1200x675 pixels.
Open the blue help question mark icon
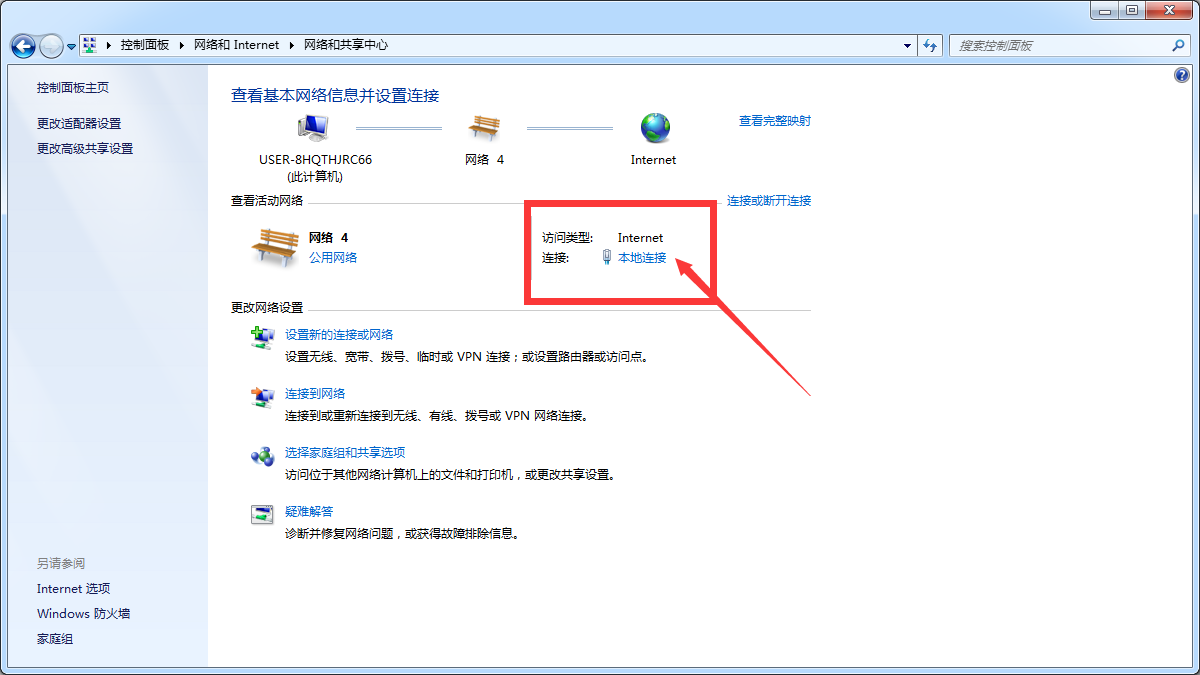[1181, 76]
